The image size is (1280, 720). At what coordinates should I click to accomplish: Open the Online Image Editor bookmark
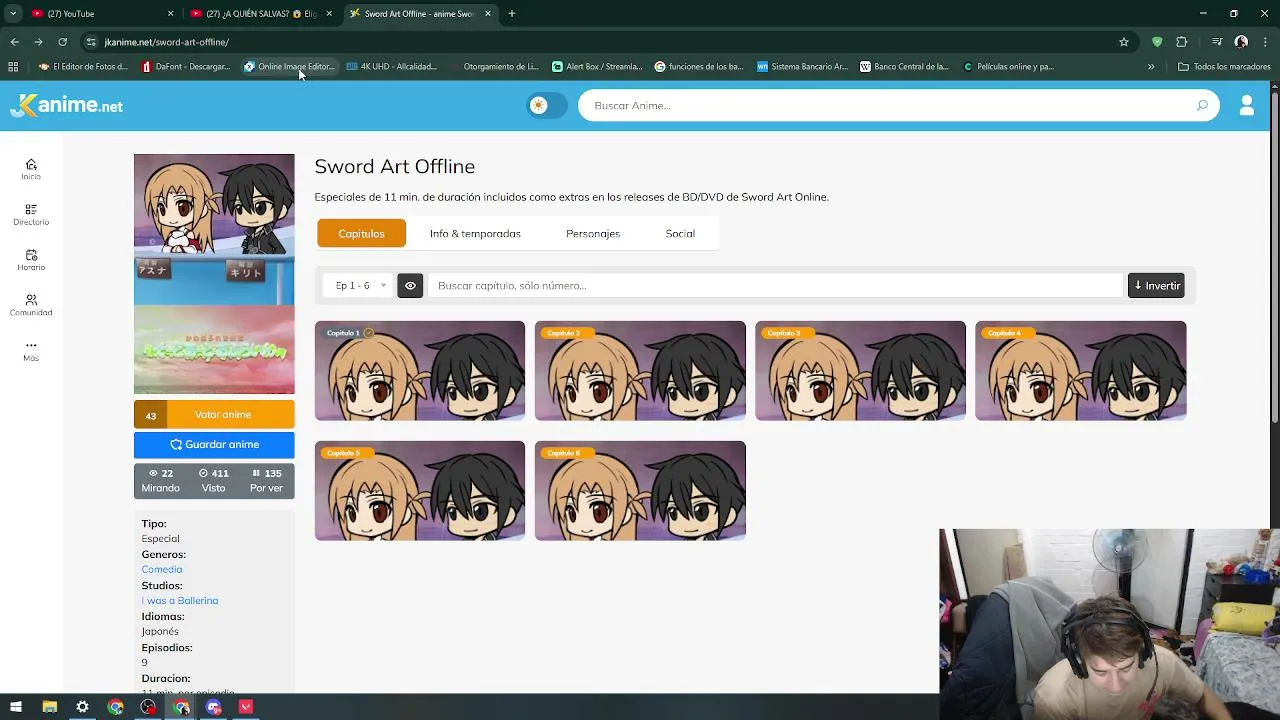click(x=289, y=67)
